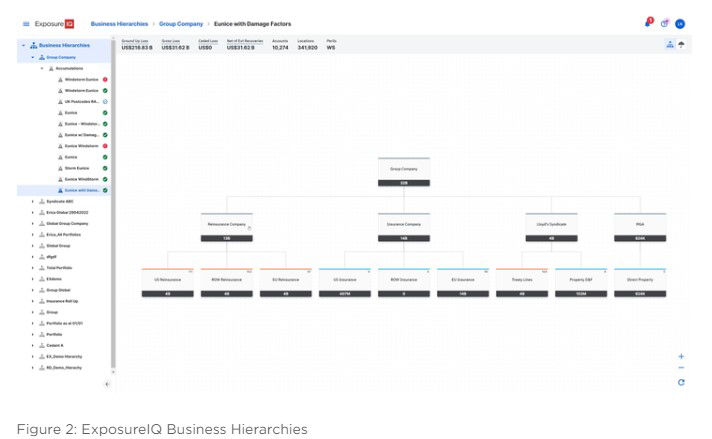Screen dimensions: 712x439
Task: Reset the diagram view with refresh icon
Action: click(x=681, y=382)
